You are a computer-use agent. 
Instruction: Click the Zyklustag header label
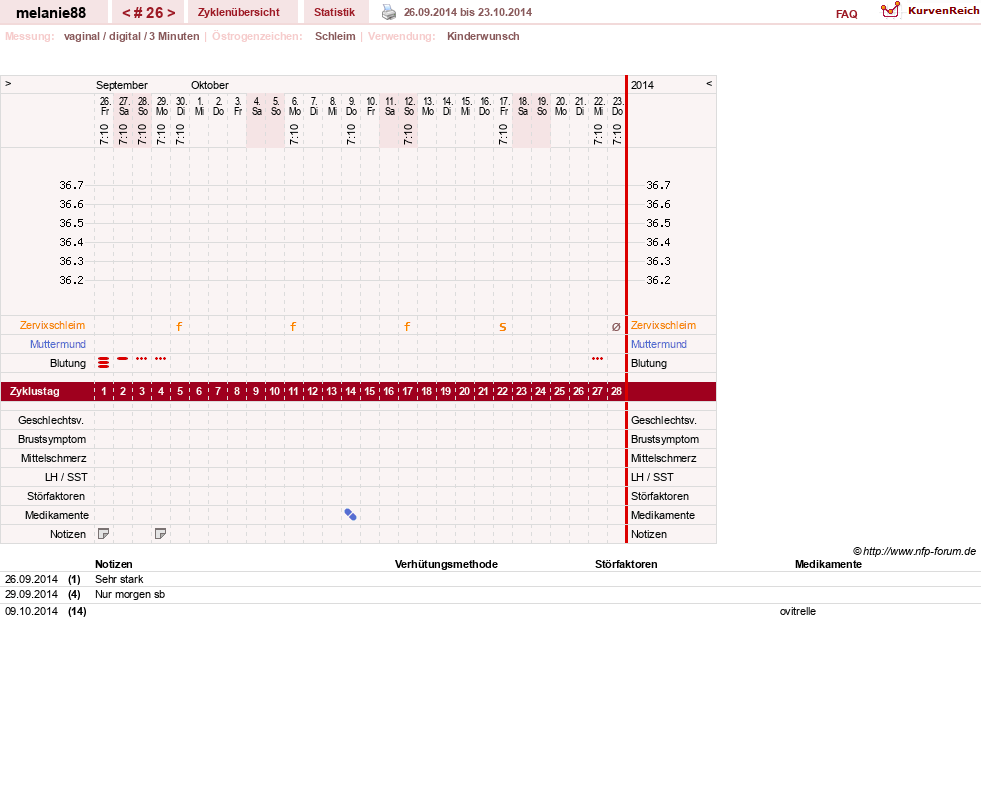(x=34, y=391)
